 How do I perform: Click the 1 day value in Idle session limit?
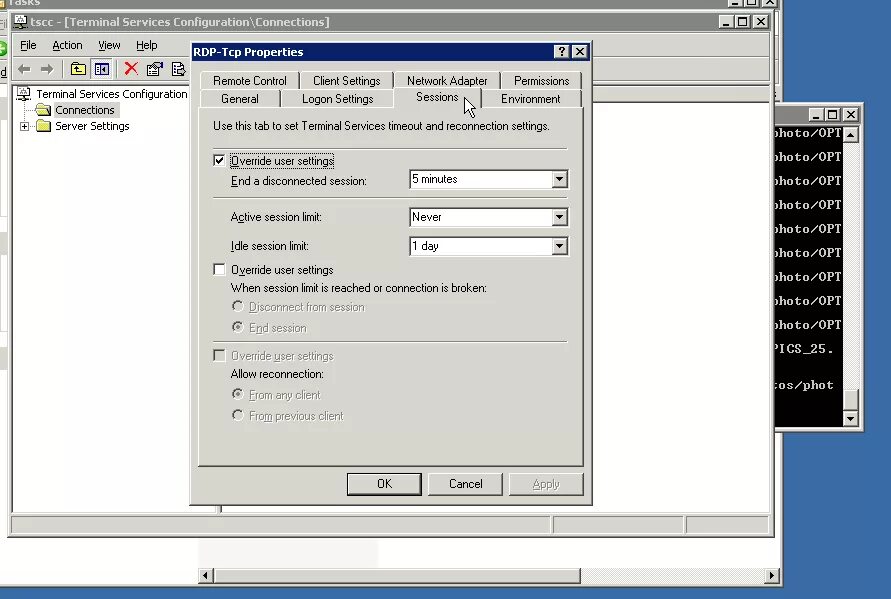(x=481, y=246)
